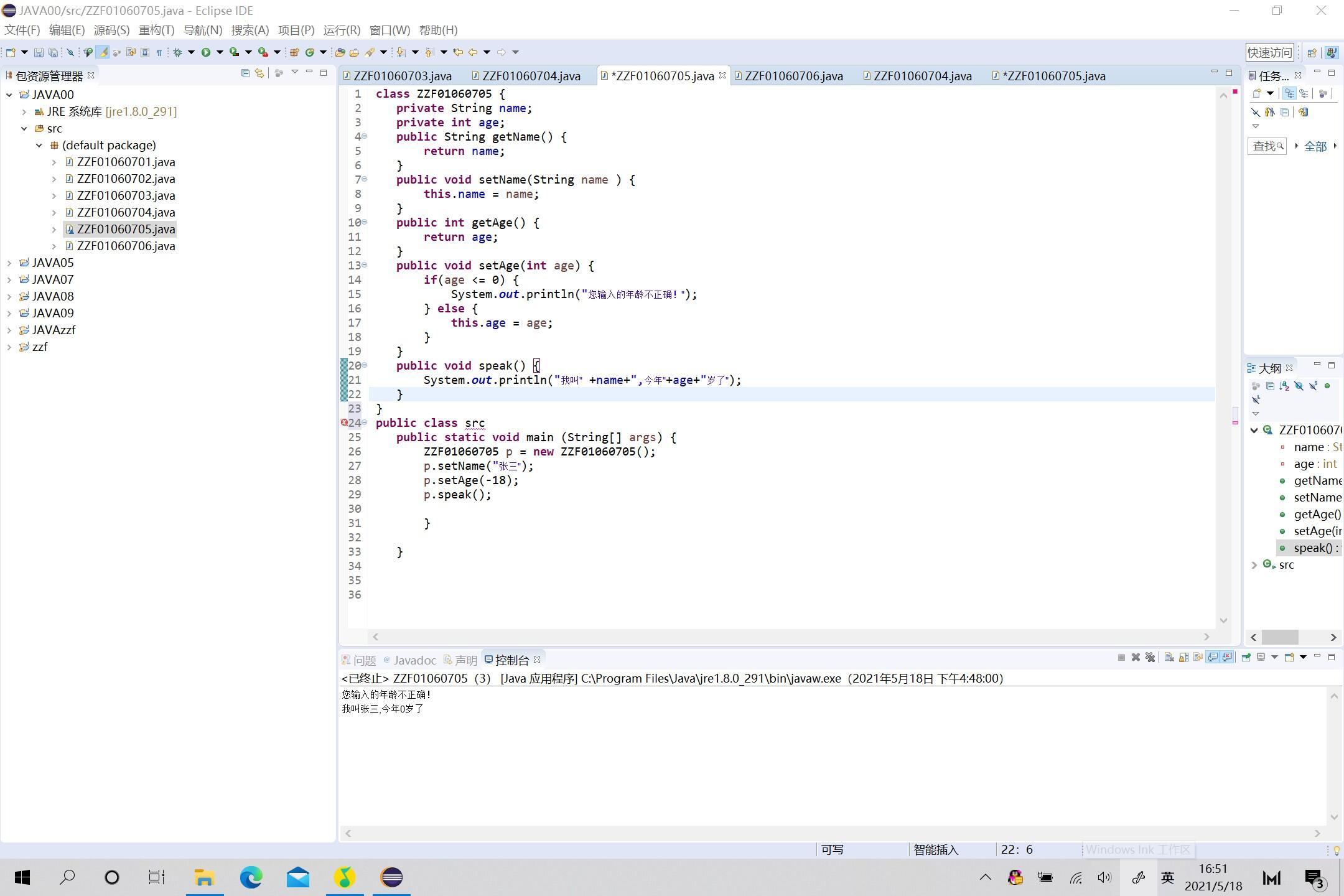
Task: Select speak() method in Outline view
Action: point(1310,548)
